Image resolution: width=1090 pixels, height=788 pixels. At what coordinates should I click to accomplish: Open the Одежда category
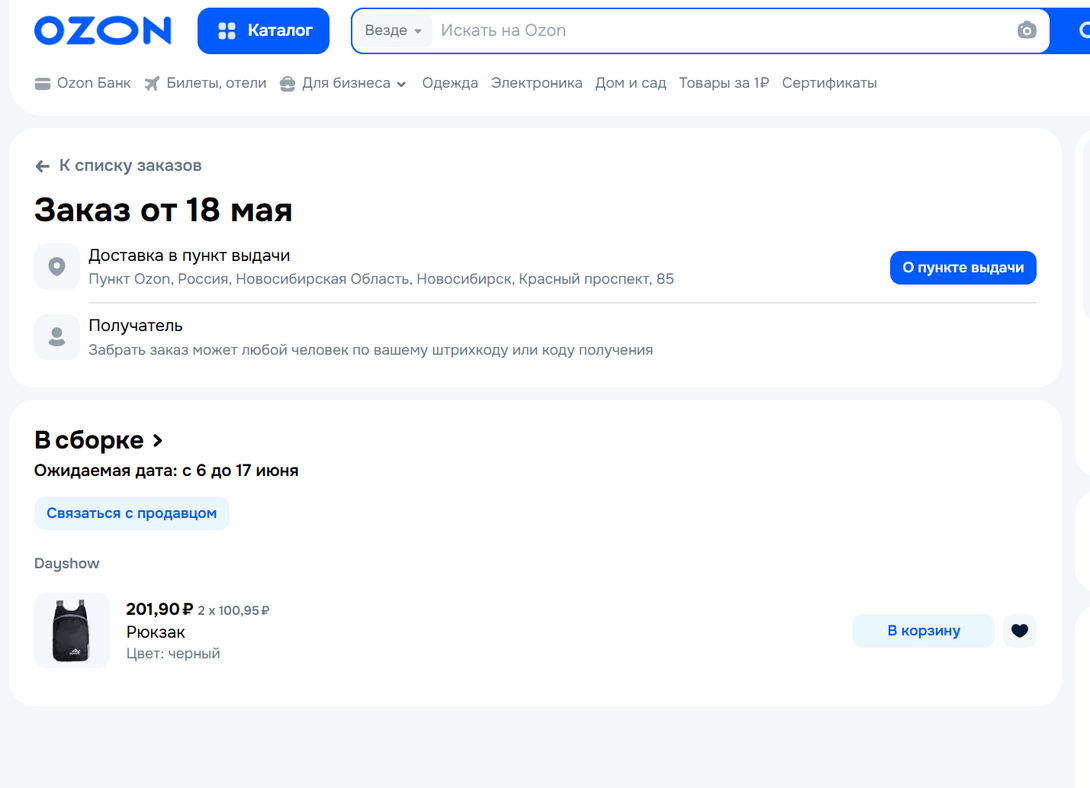click(x=450, y=83)
